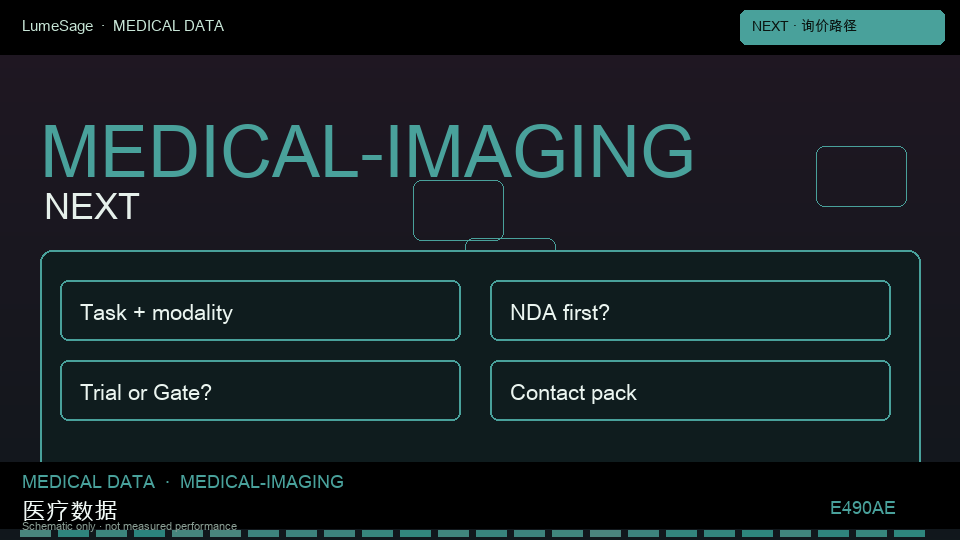Choose the Trial or Gate? card

pyautogui.click(x=260, y=391)
